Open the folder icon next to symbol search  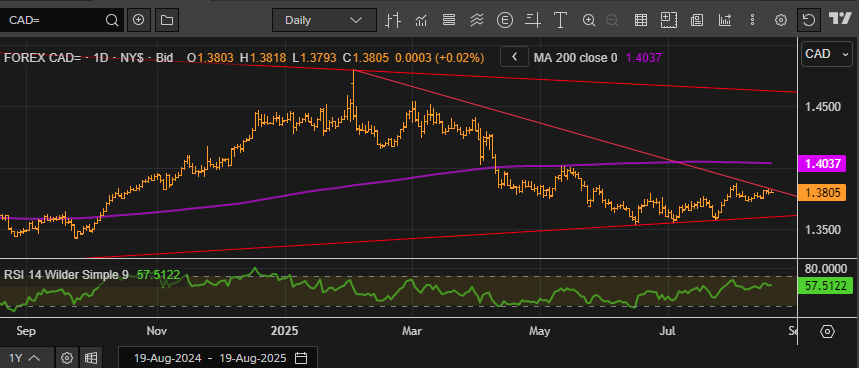point(167,20)
